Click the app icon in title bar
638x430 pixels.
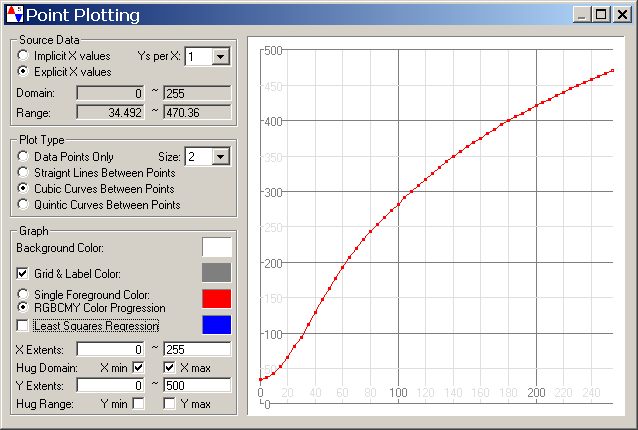tap(13, 15)
